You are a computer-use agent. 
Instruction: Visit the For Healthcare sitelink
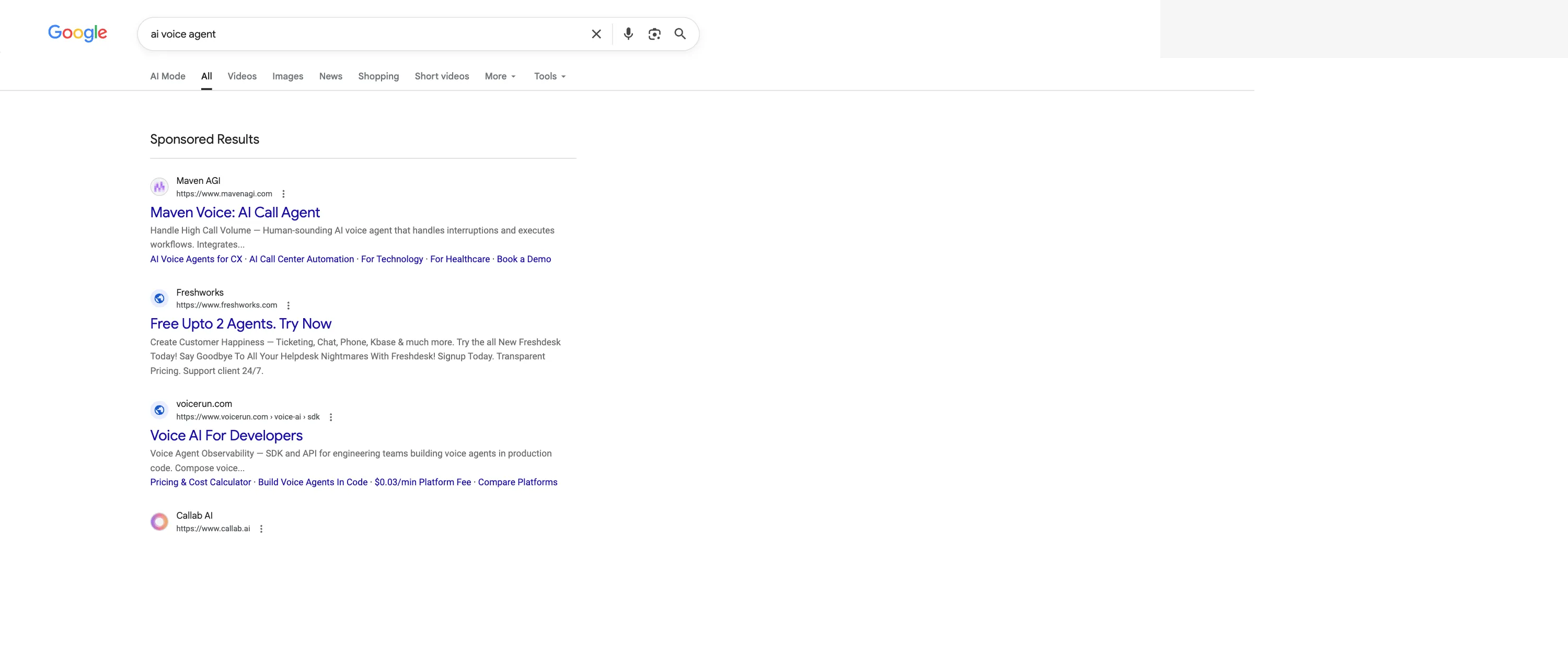[459, 259]
